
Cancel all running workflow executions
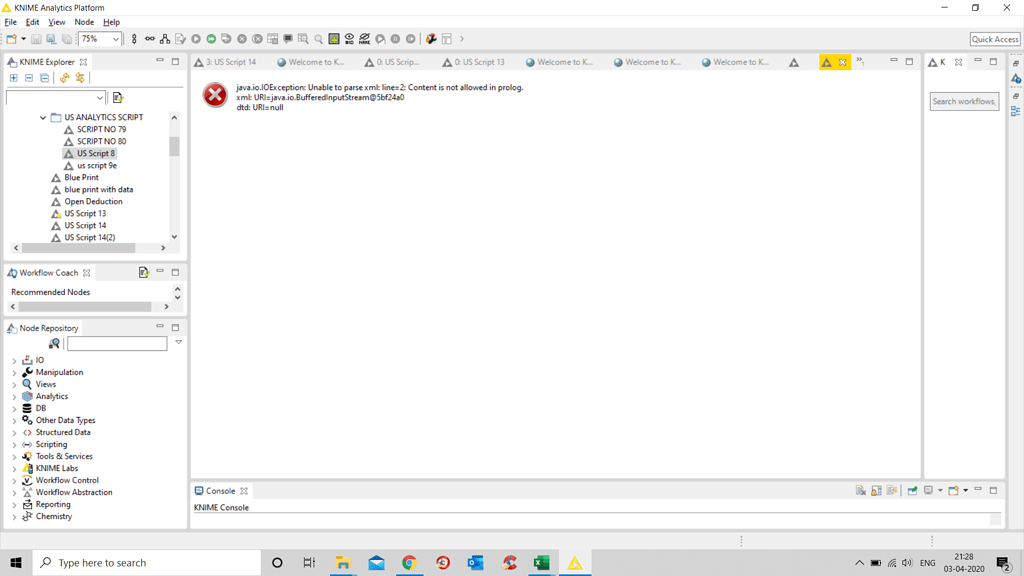click(x=257, y=39)
